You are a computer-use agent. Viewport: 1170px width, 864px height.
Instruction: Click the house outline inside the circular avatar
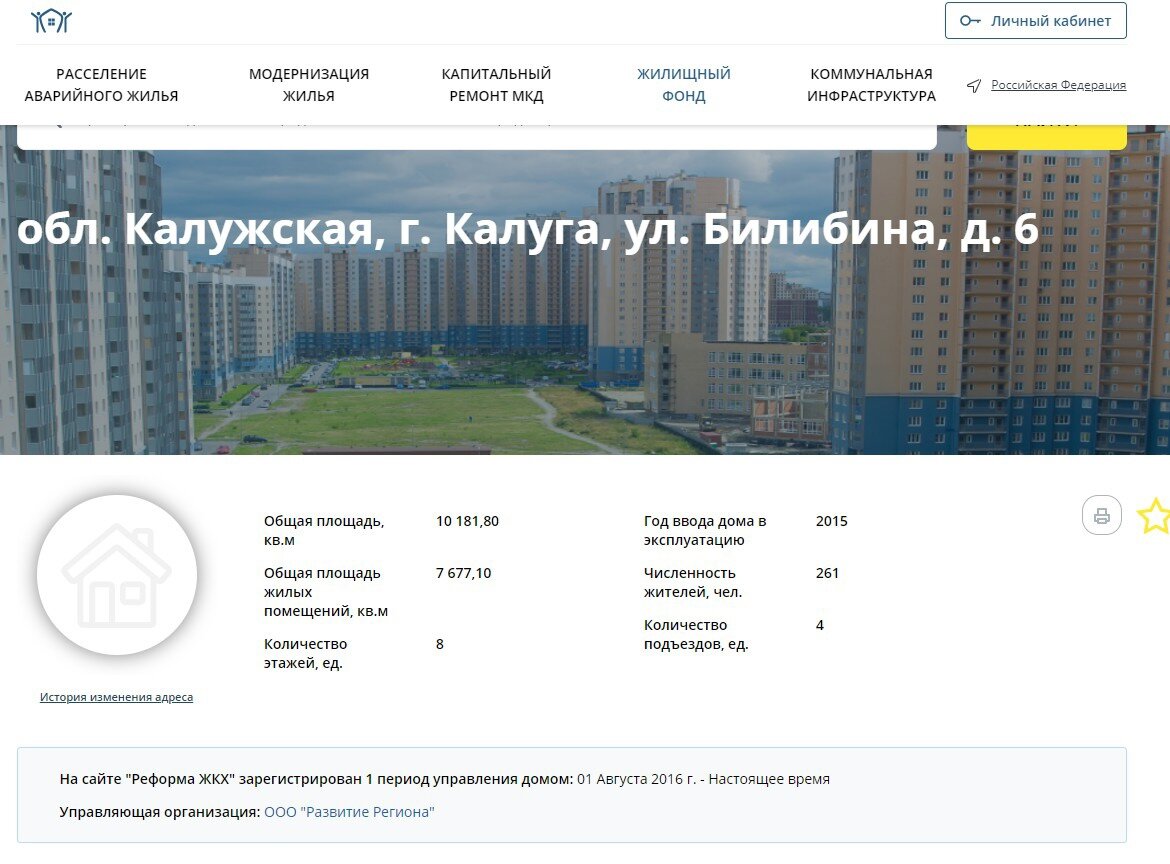117,573
